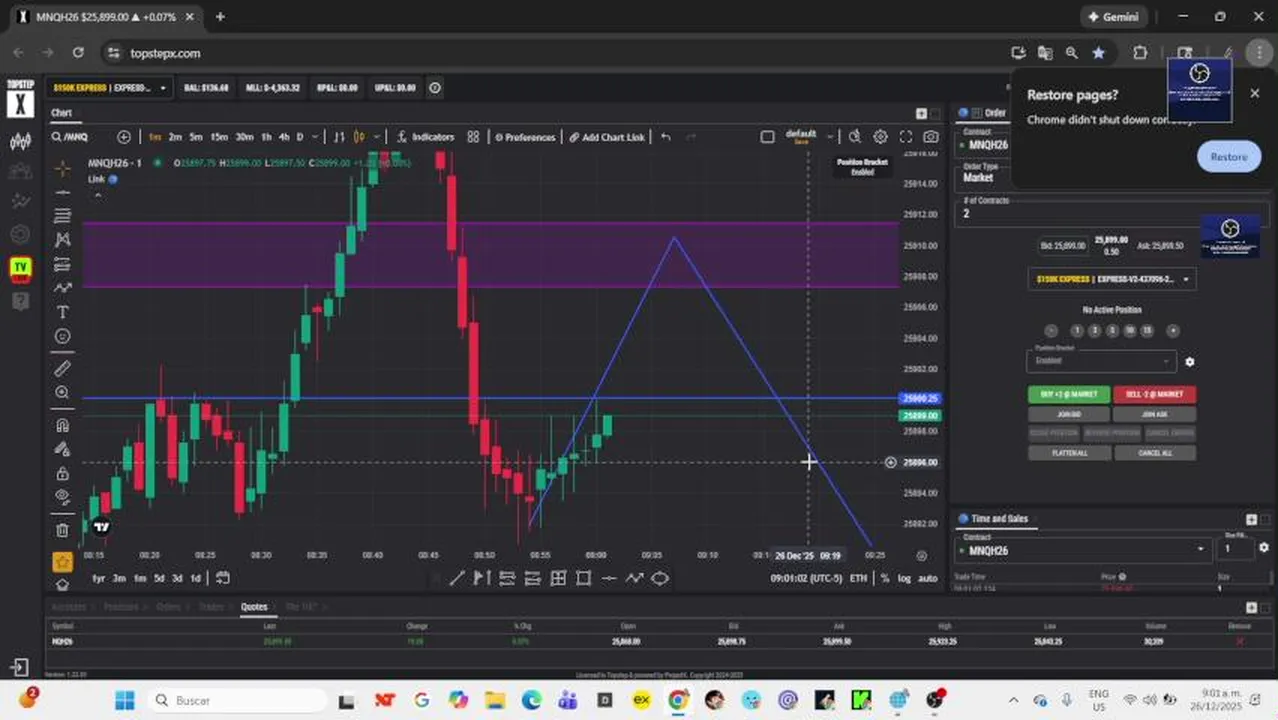1278x720 pixels.
Task: Open the Position Bracket dropdown
Action: (1100, 360)
